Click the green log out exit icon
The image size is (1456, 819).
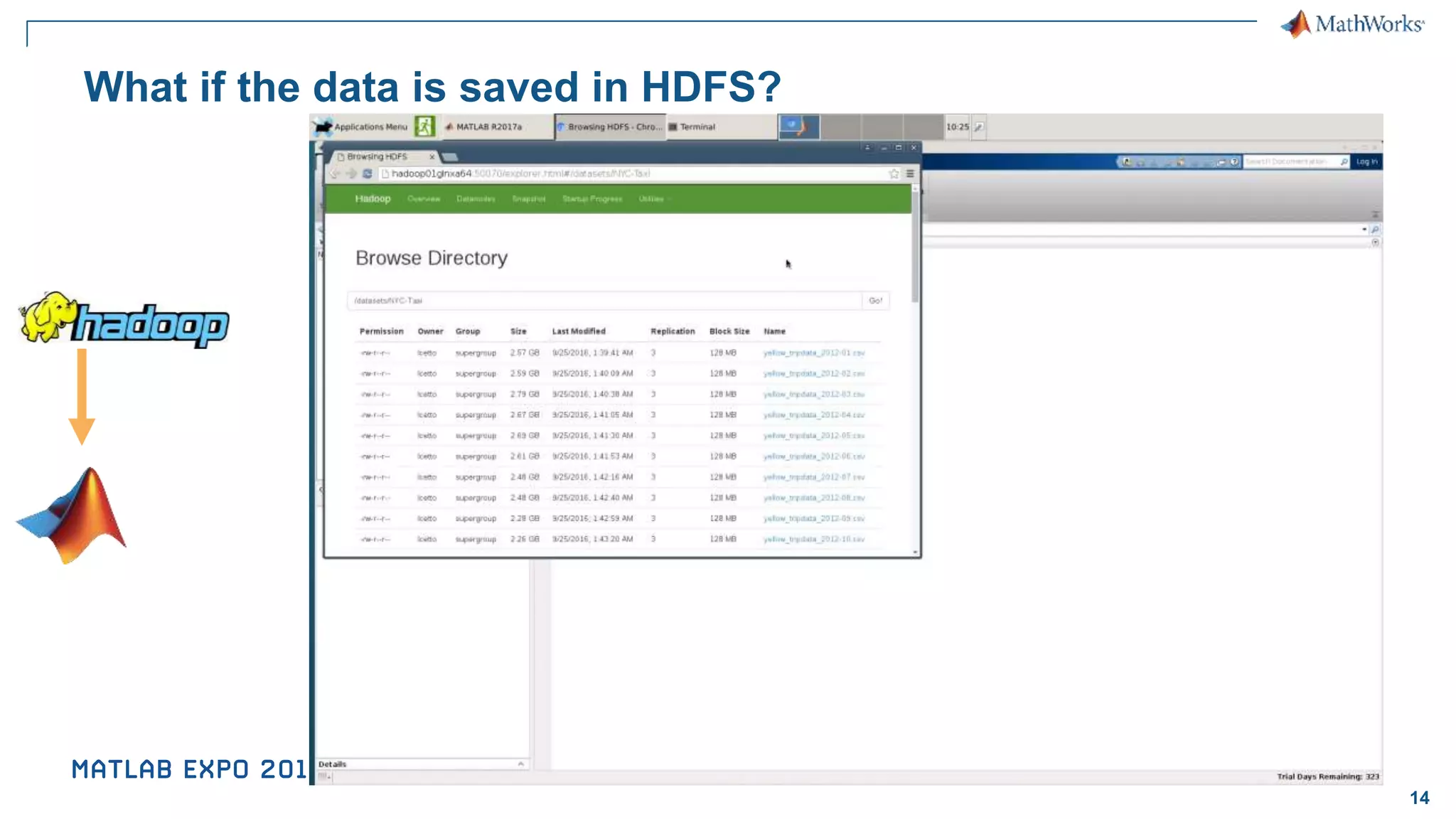tap(424, 127)
